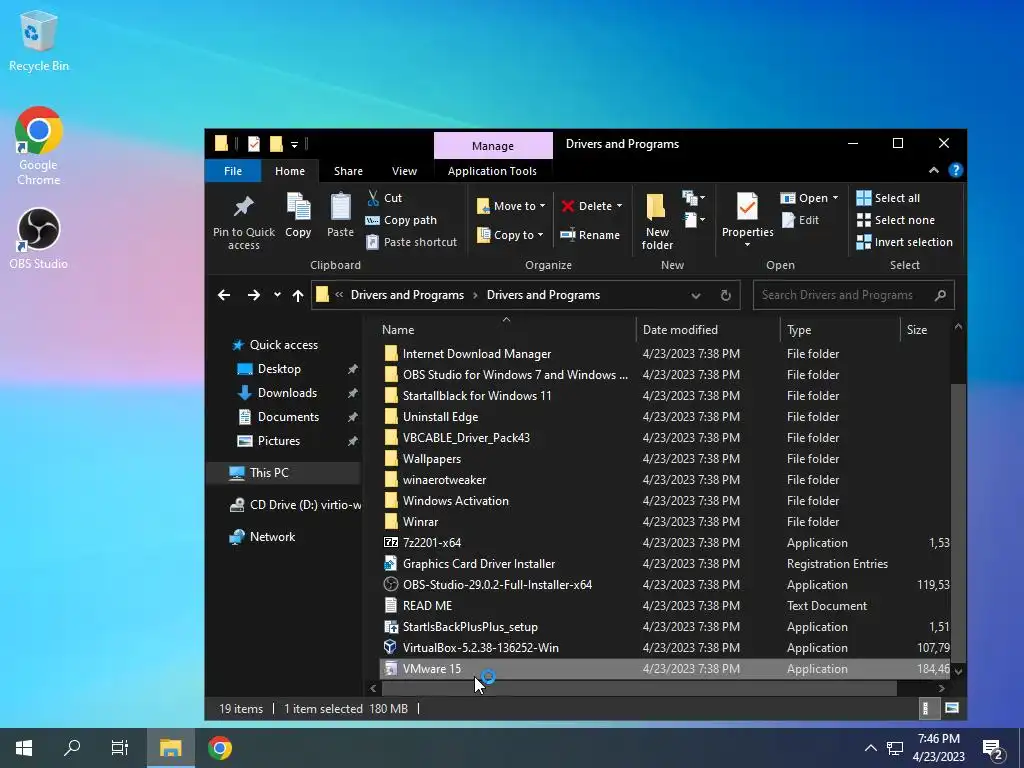Click Select all in ribbon
The image size is (1024, 768).
click(888, 198)
